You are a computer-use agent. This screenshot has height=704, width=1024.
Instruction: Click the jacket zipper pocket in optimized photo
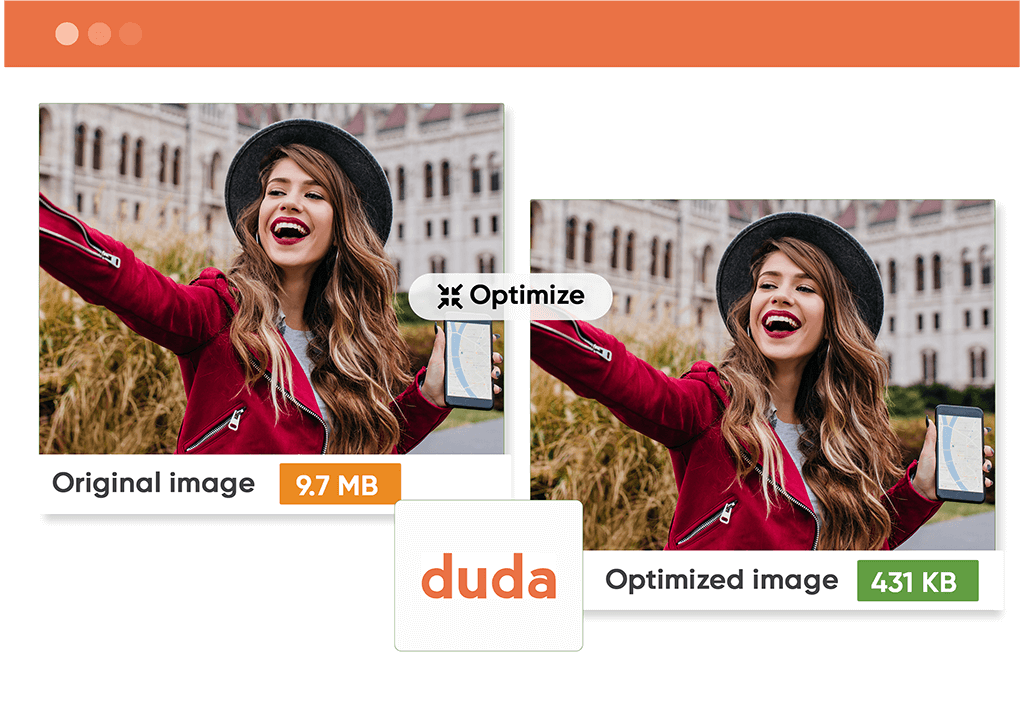(x=707, y=522)
